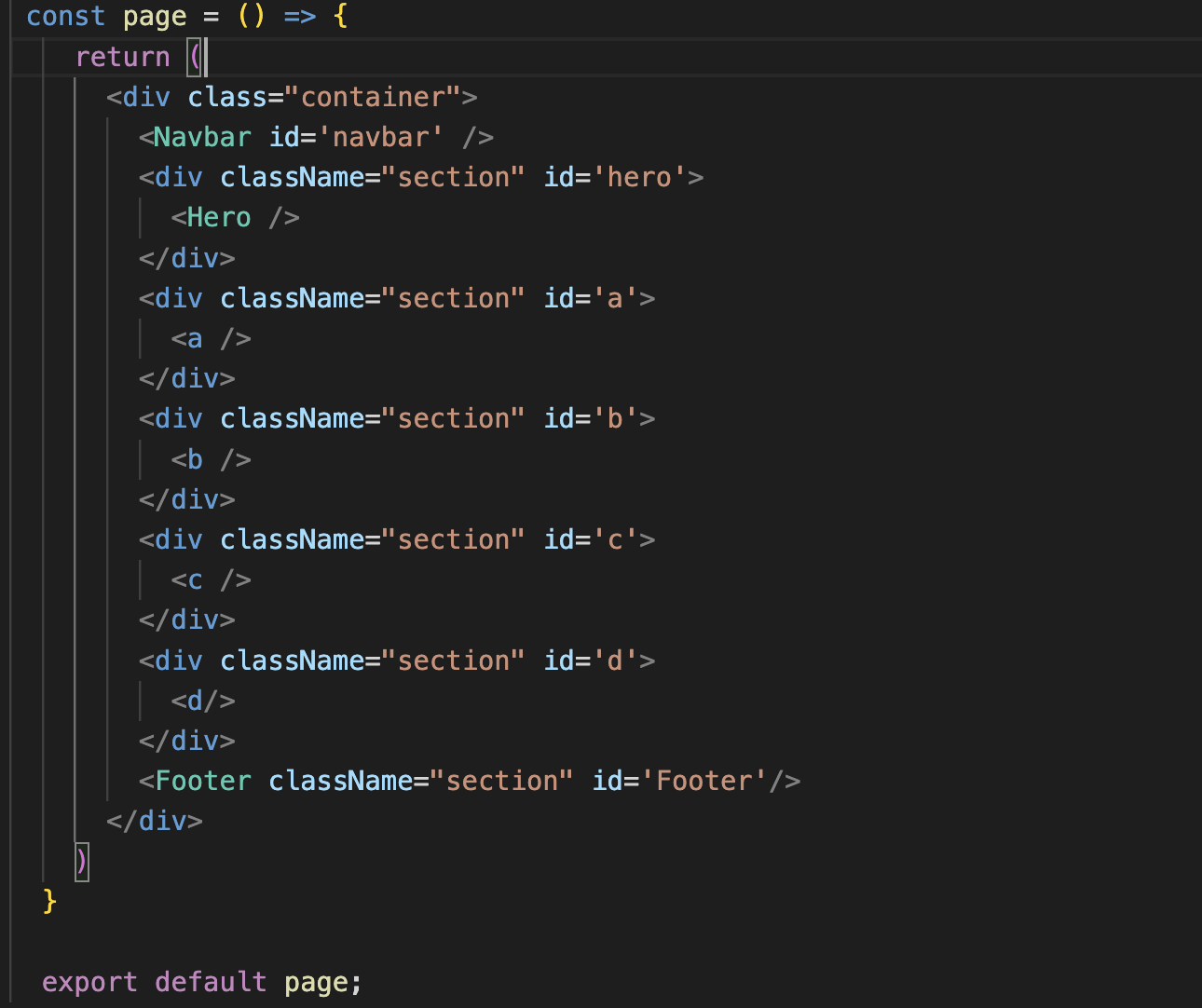This screenshot has height=1008, width=1202.
Task: Click the 'page' identifier in const declaration
Action: 155,17
